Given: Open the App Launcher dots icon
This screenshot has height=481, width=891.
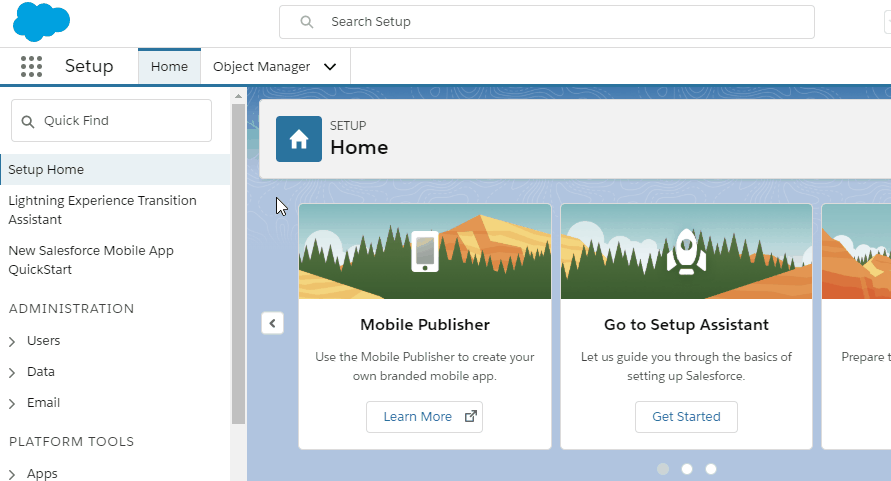Looking at the screenshot, I should coord(31,67).
